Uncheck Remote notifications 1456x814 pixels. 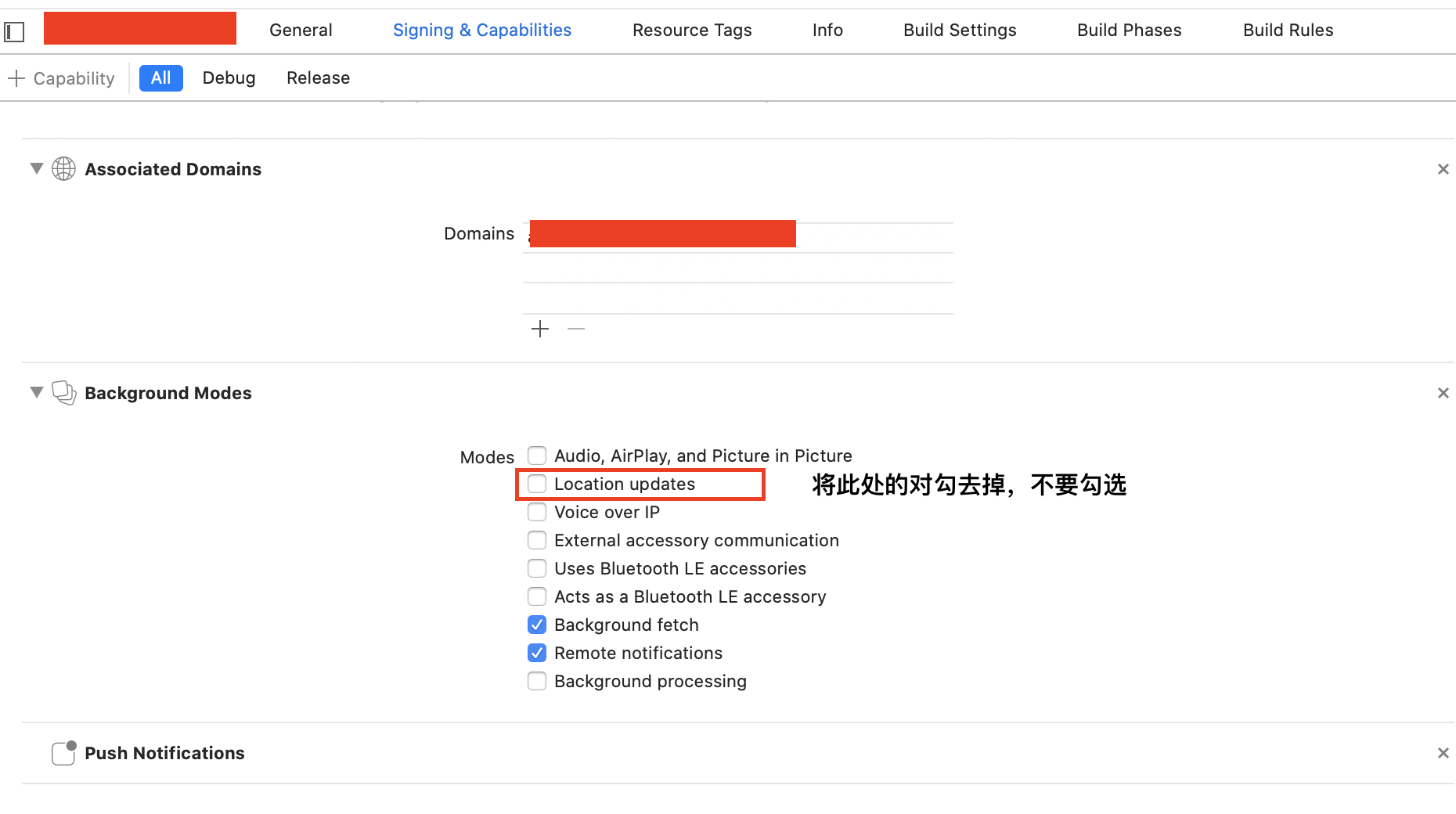(537, 652)
